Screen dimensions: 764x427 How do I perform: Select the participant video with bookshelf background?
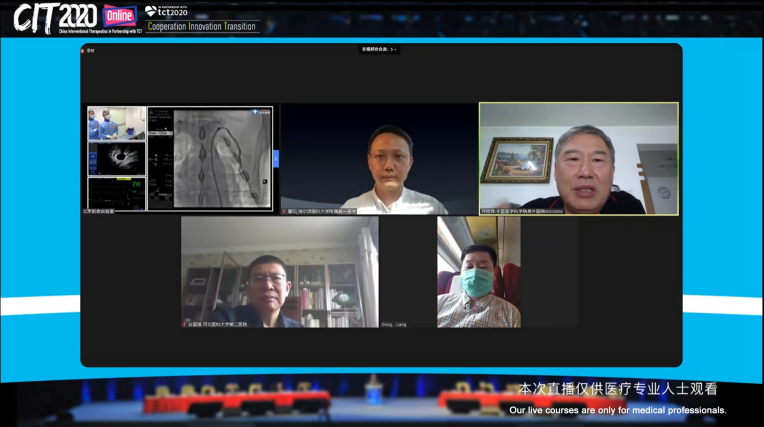(279, 272)
